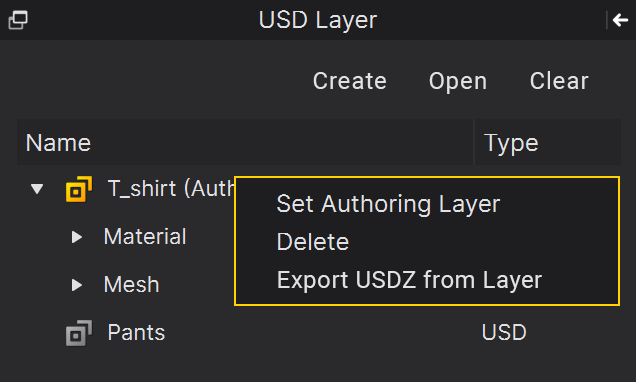Click the Clear button
This screenshot has width=636, height=382.
click(x=559, y=81)
